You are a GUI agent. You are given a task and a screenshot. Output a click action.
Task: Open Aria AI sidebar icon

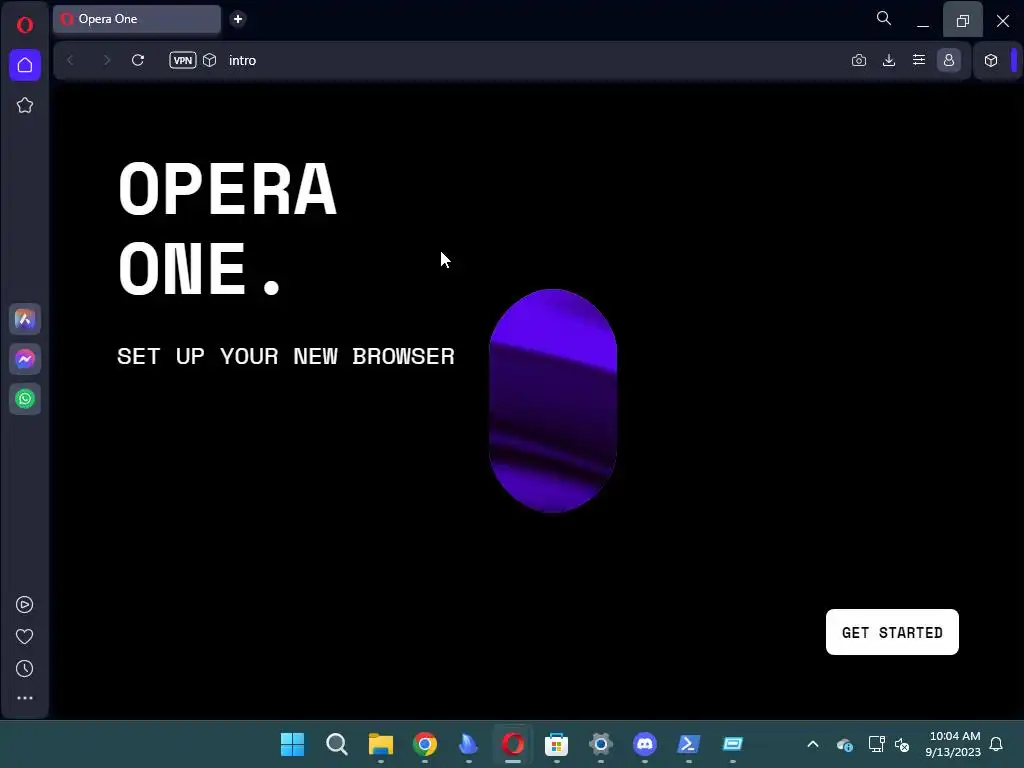(x=25, y=319)
